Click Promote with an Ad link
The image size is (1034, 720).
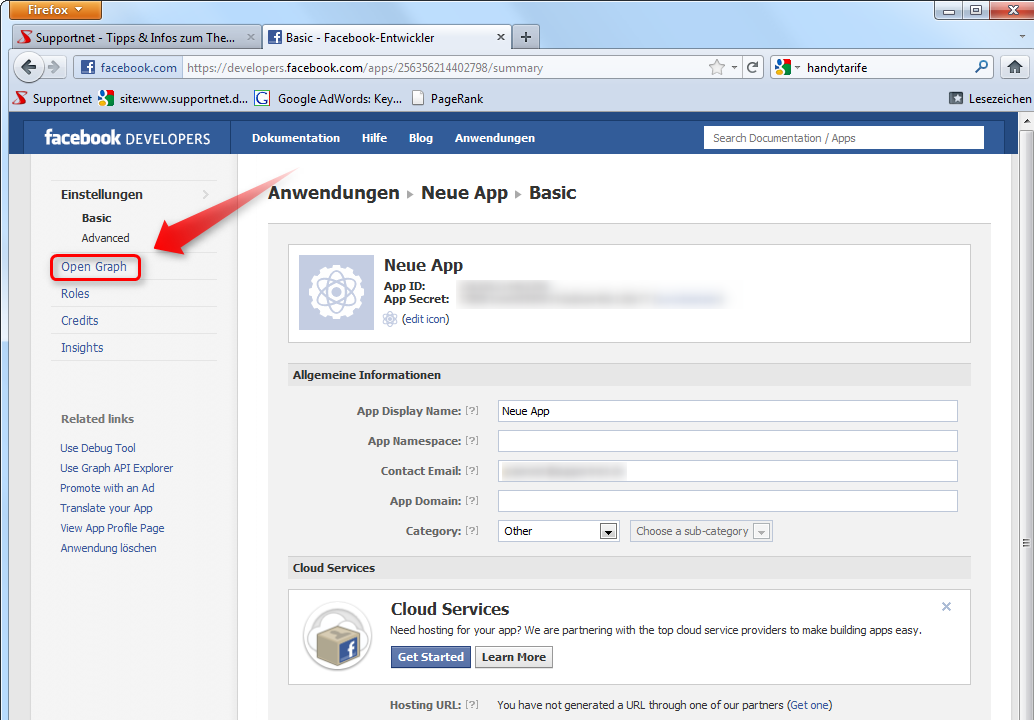point(107,488)
